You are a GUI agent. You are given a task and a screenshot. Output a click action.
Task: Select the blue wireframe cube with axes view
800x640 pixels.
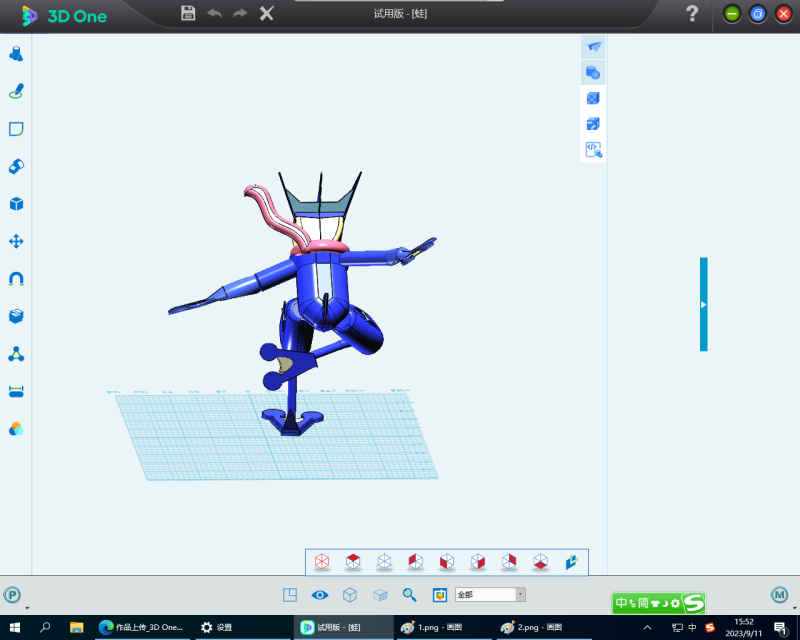(384, 562)
